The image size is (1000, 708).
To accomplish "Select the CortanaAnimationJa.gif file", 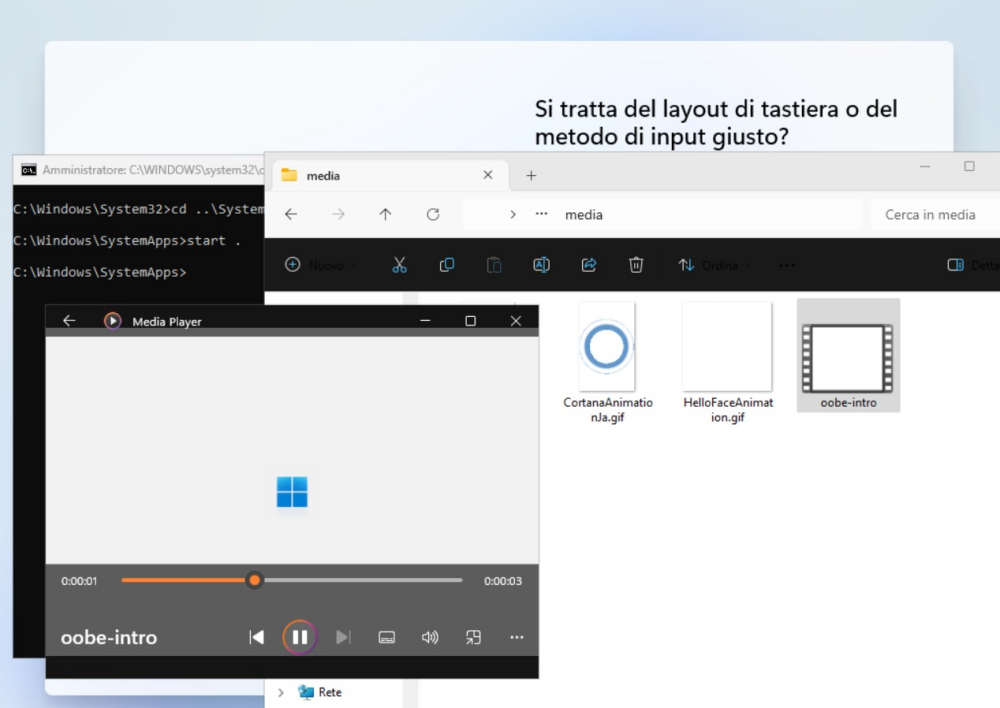I will (x=607, y=364).
